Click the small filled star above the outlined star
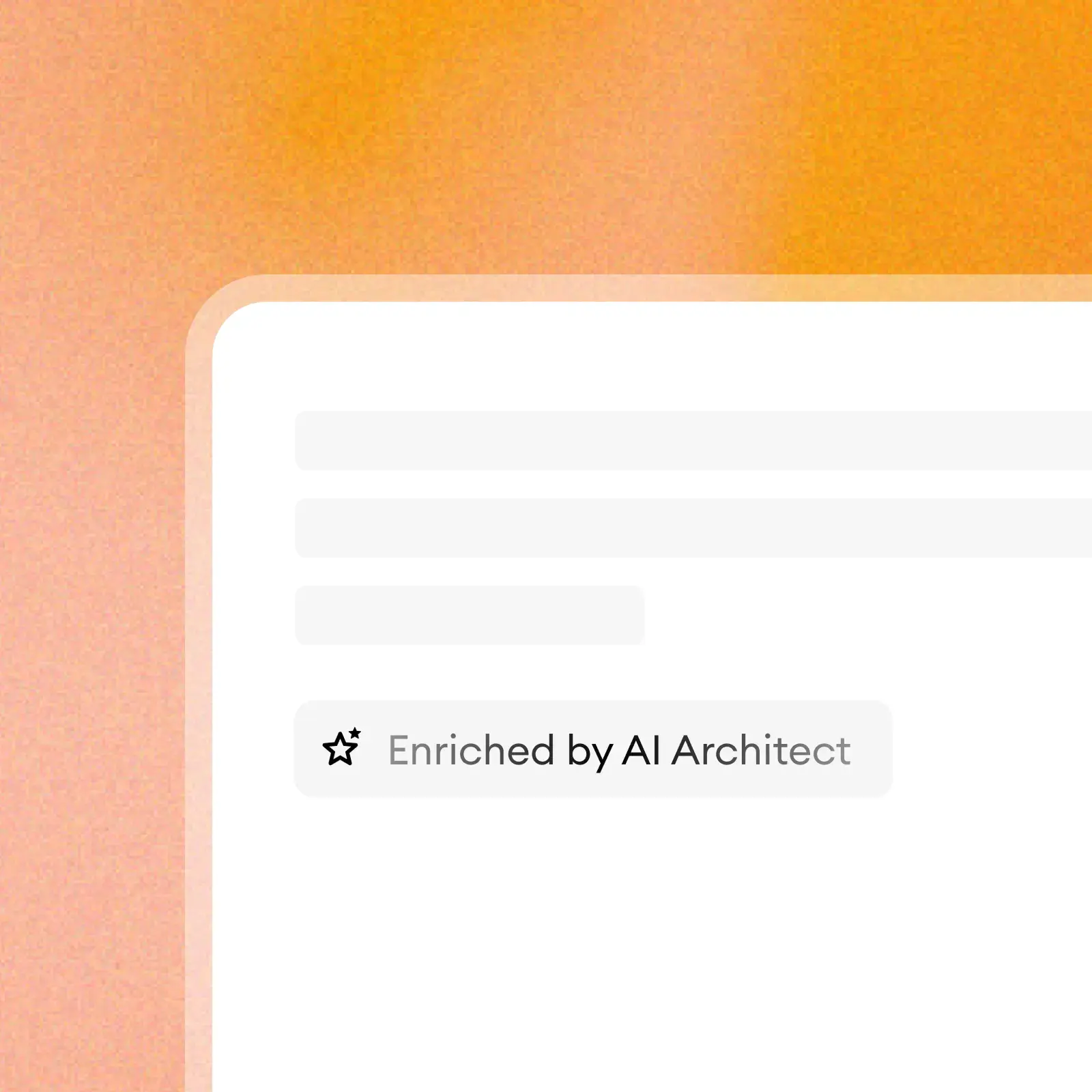 354,734
